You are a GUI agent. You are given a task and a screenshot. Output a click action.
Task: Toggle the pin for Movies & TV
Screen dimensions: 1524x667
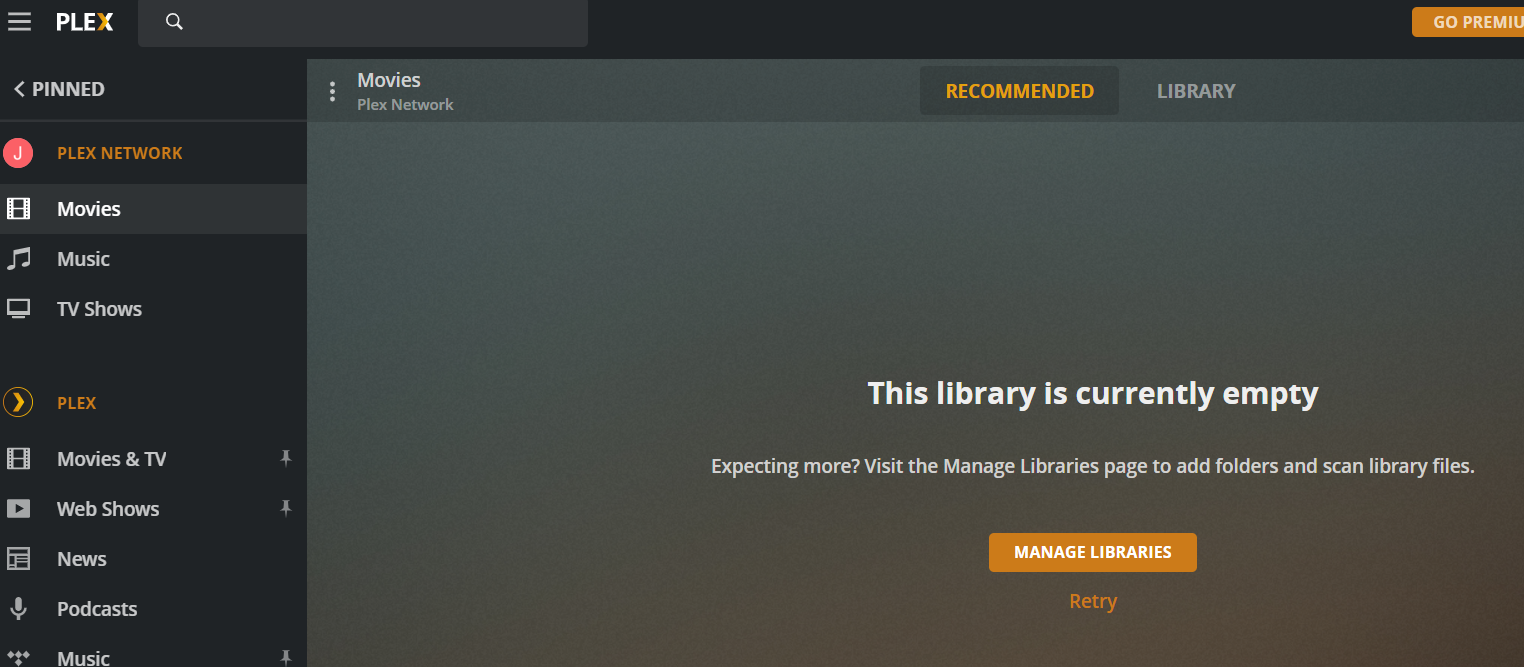(286, 459)
